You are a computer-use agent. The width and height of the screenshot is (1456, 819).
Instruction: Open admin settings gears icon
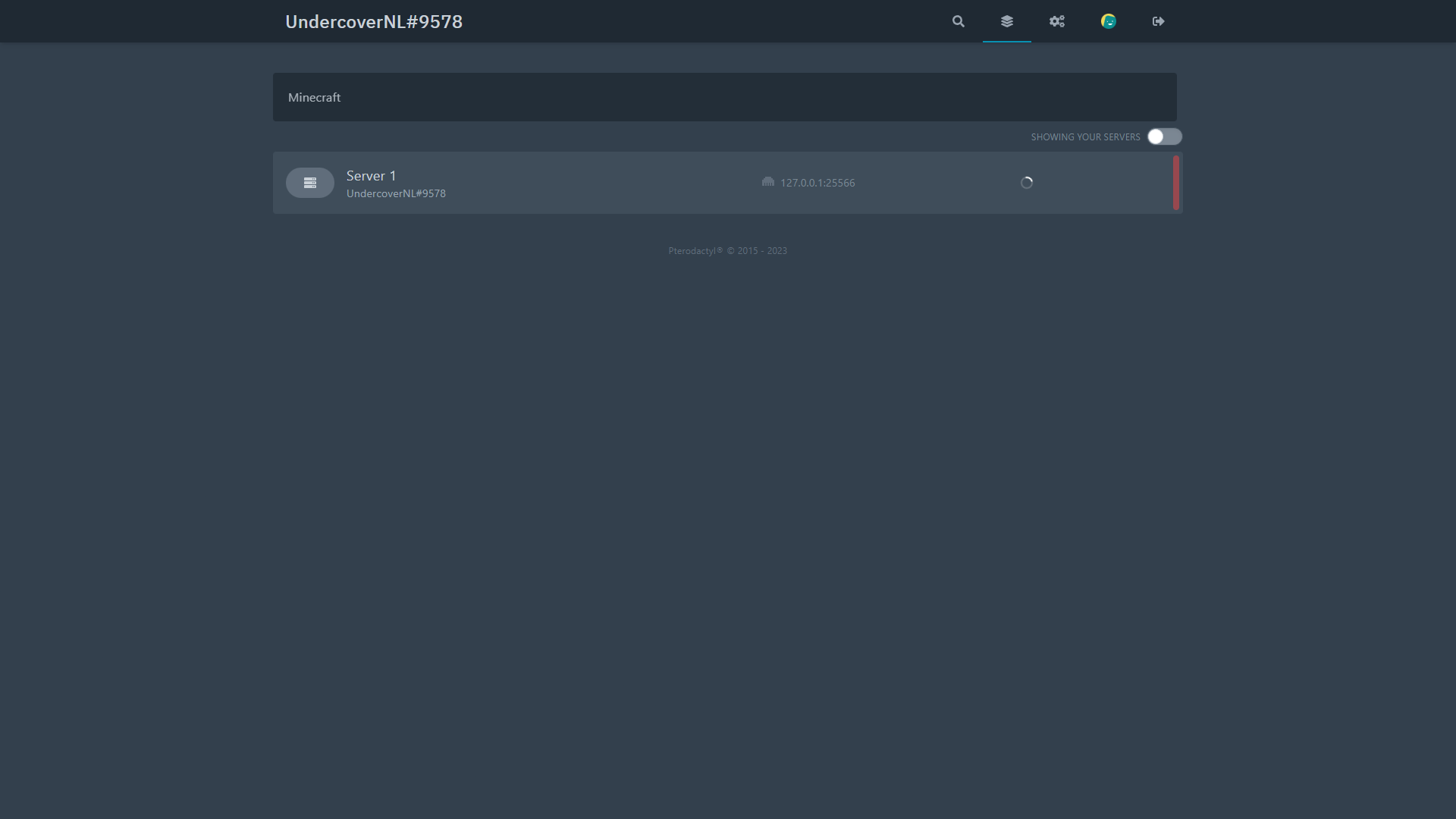[x=1056, y=21]
